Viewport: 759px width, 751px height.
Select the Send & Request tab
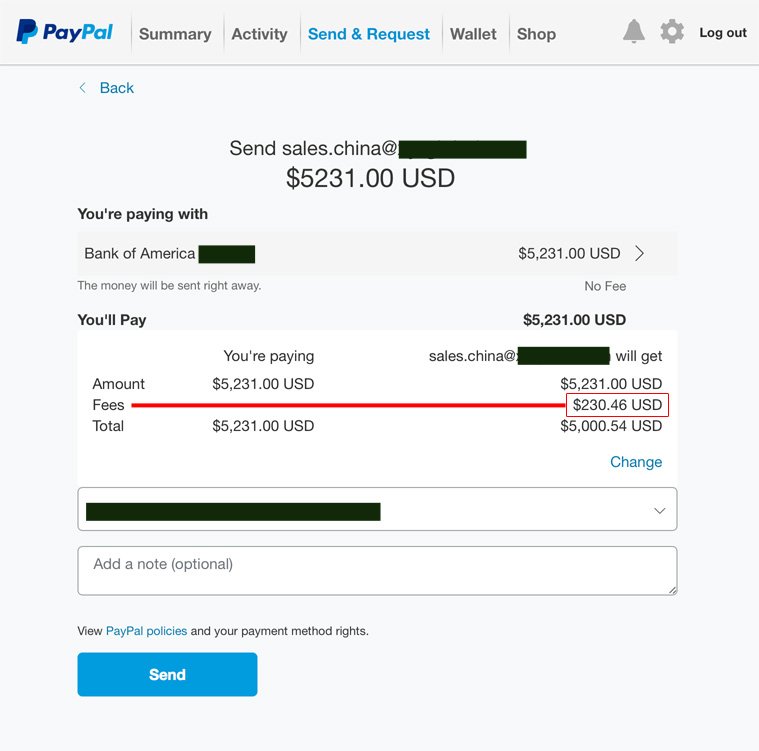point(369,34)
